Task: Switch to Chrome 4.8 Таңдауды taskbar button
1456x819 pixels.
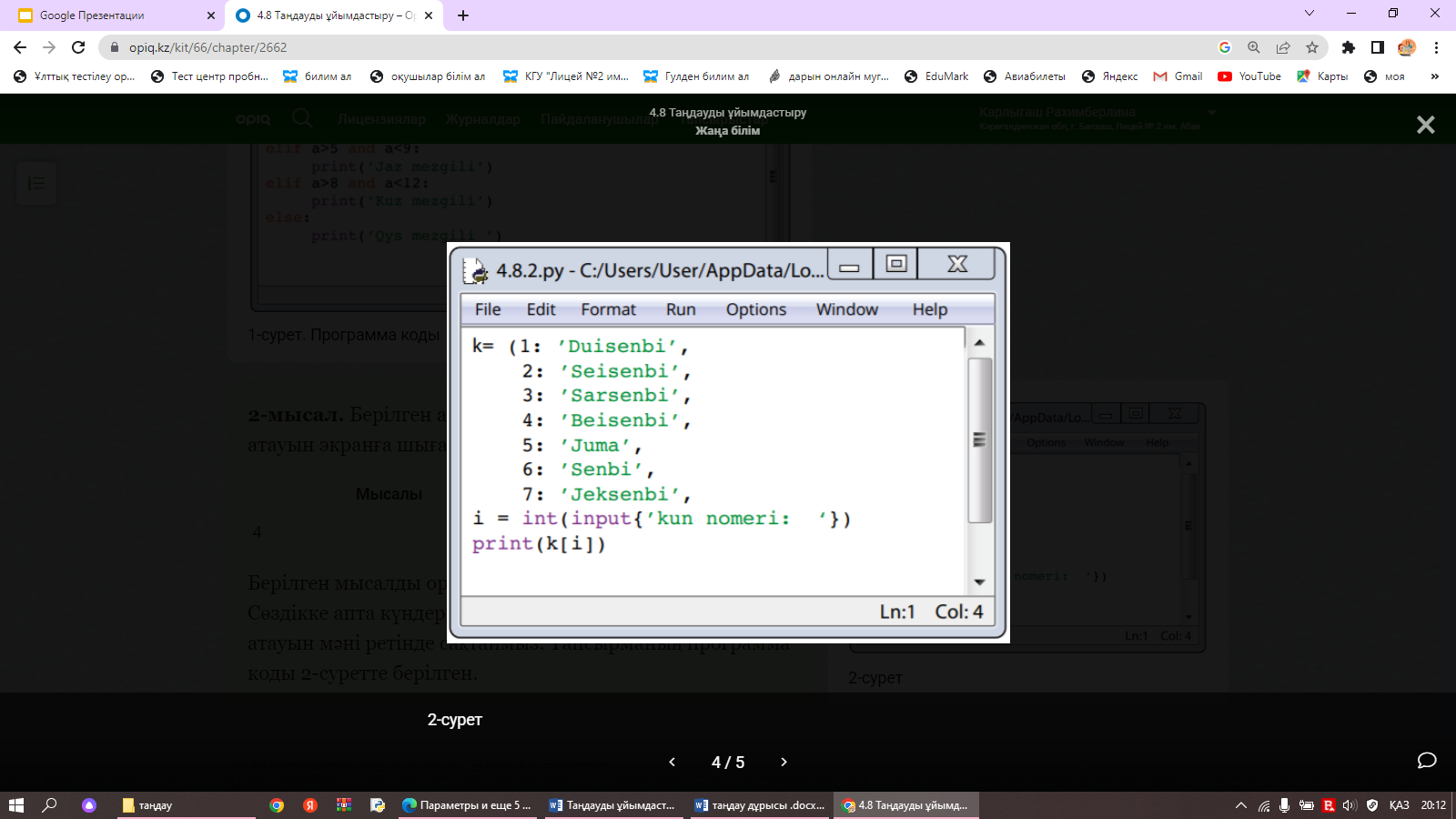Action: click(906, 805)
